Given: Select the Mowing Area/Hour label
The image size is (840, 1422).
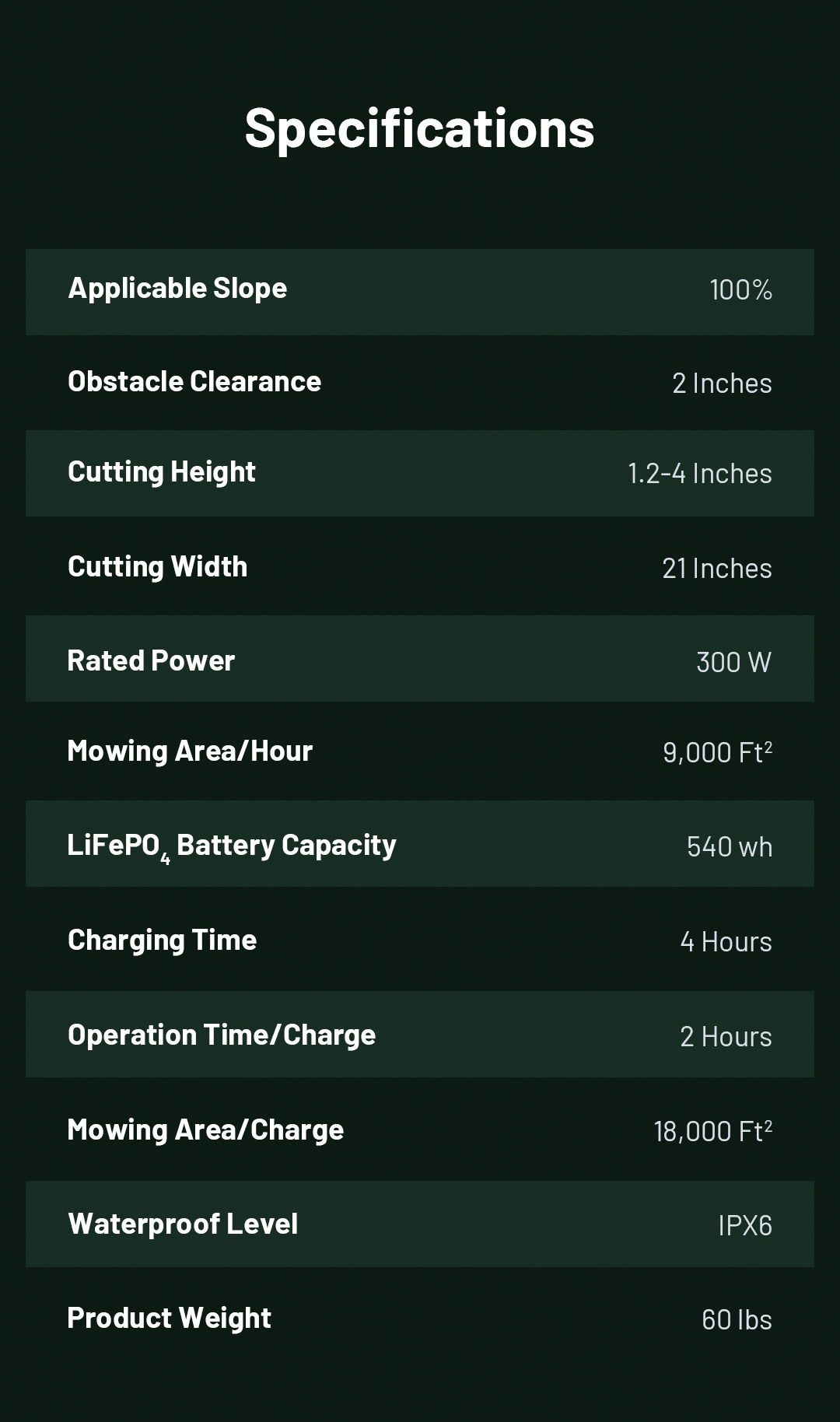Looking at the screenshot, I should [x=190, y=751].
